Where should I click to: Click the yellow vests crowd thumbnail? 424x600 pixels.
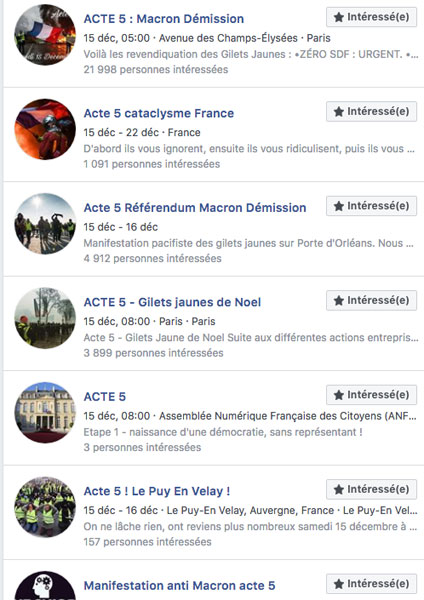click(45, 507)
